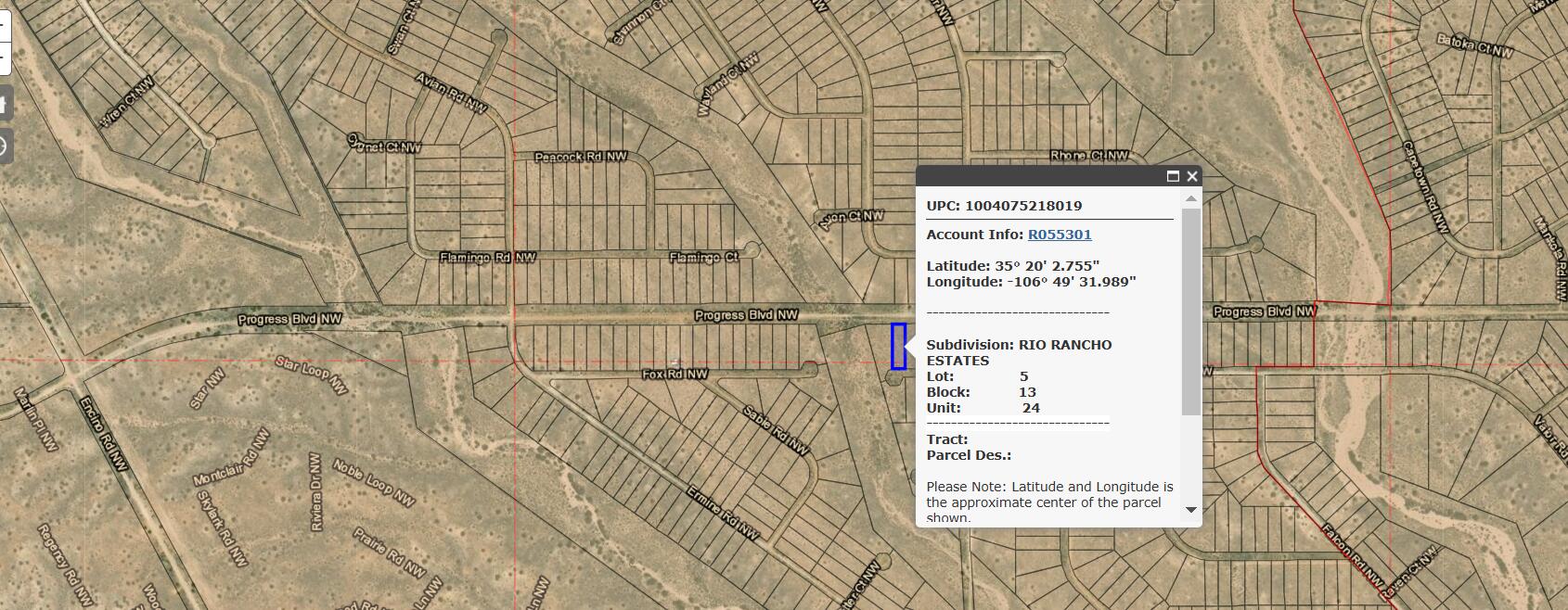Click the Wren Ct NW label
Screen dimensions: 1568x610
128,102
